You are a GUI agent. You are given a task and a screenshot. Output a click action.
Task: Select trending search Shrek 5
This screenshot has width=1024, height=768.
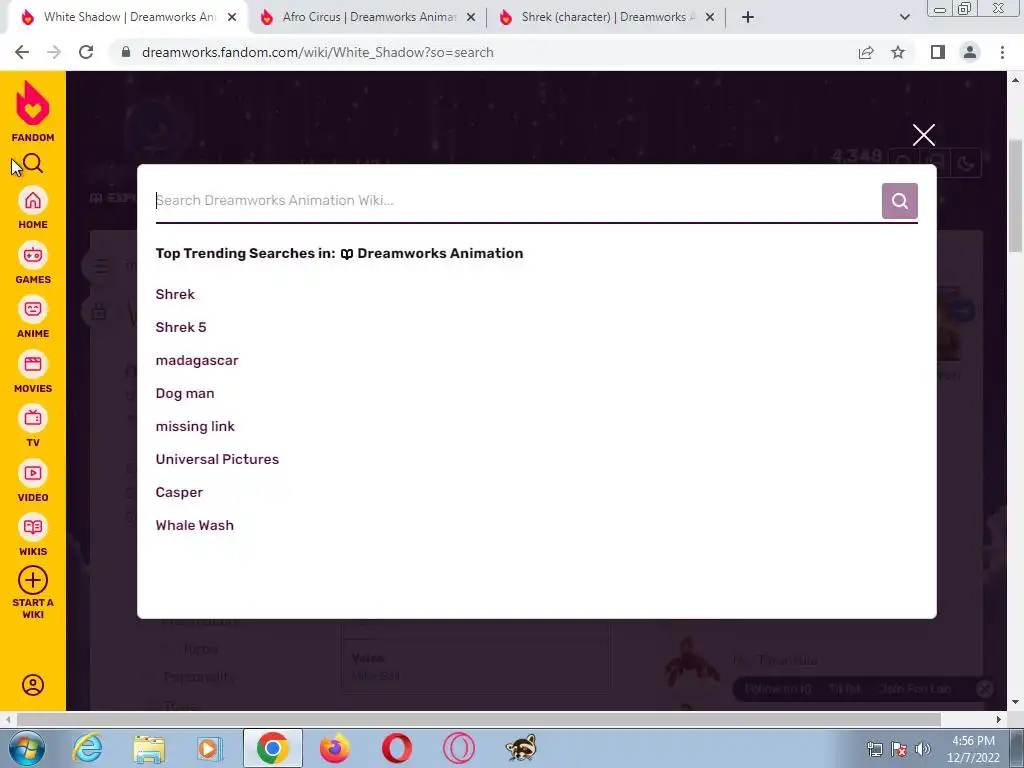[181, 327]
